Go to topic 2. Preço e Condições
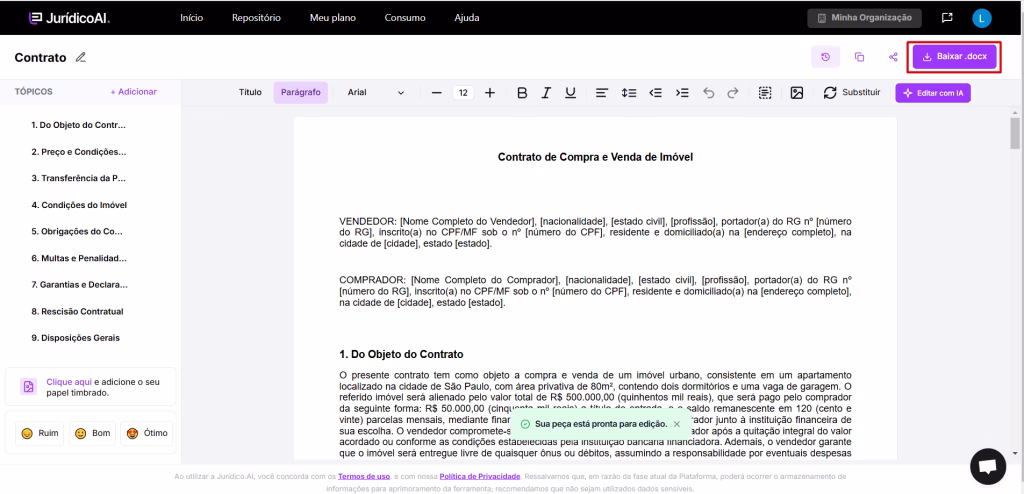 [x=78, y=152]
